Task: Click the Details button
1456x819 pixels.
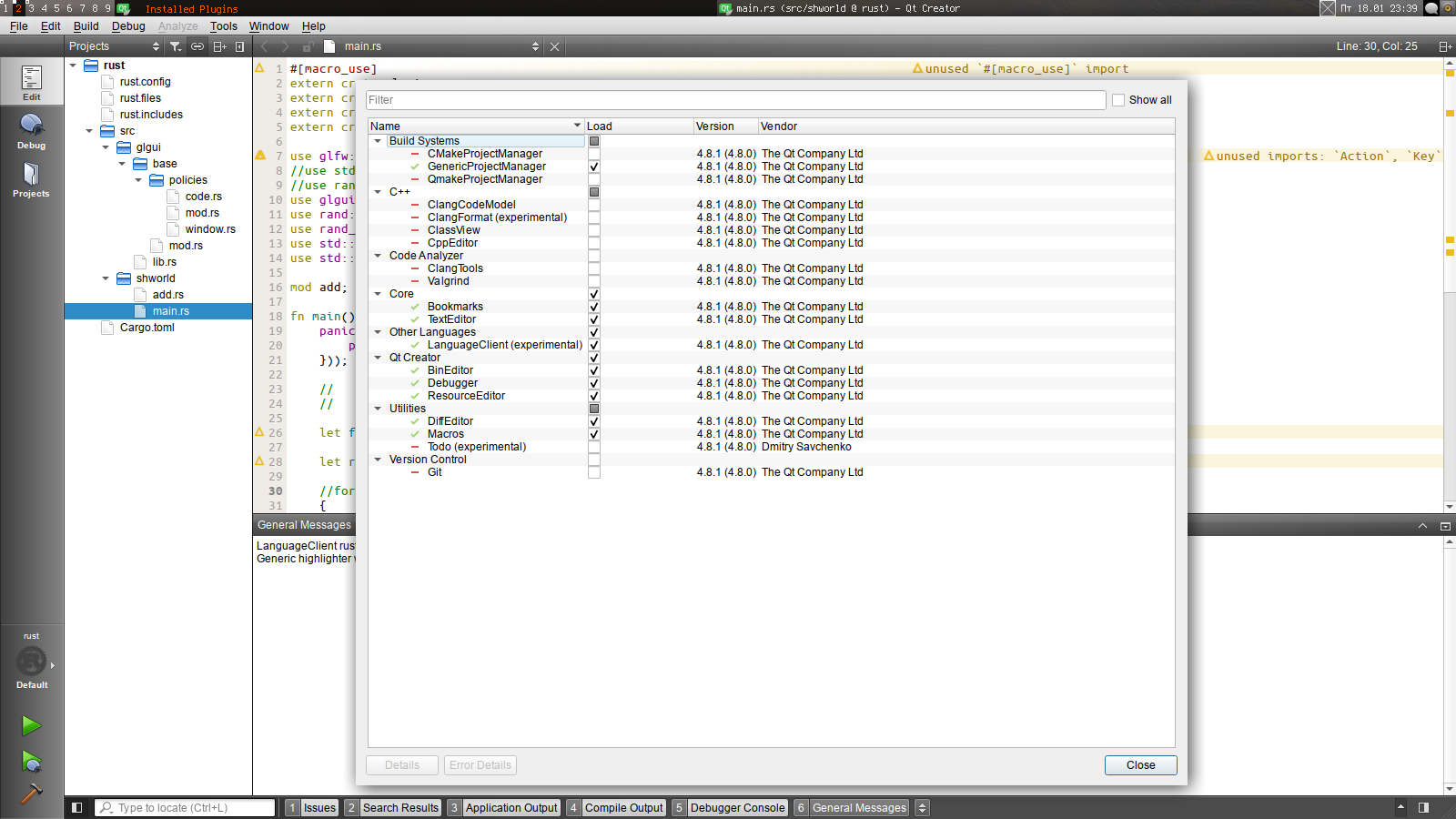Action: (402, 765)
